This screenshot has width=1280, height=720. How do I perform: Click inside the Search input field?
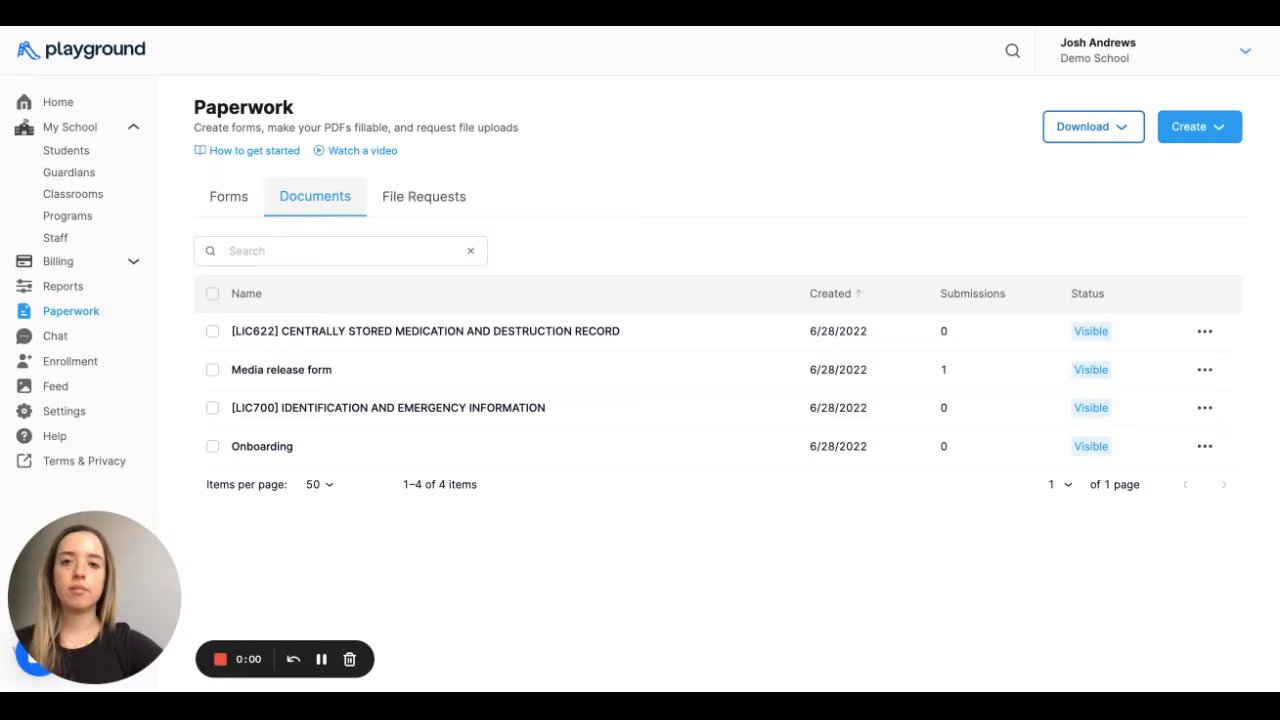click(341, 251)
